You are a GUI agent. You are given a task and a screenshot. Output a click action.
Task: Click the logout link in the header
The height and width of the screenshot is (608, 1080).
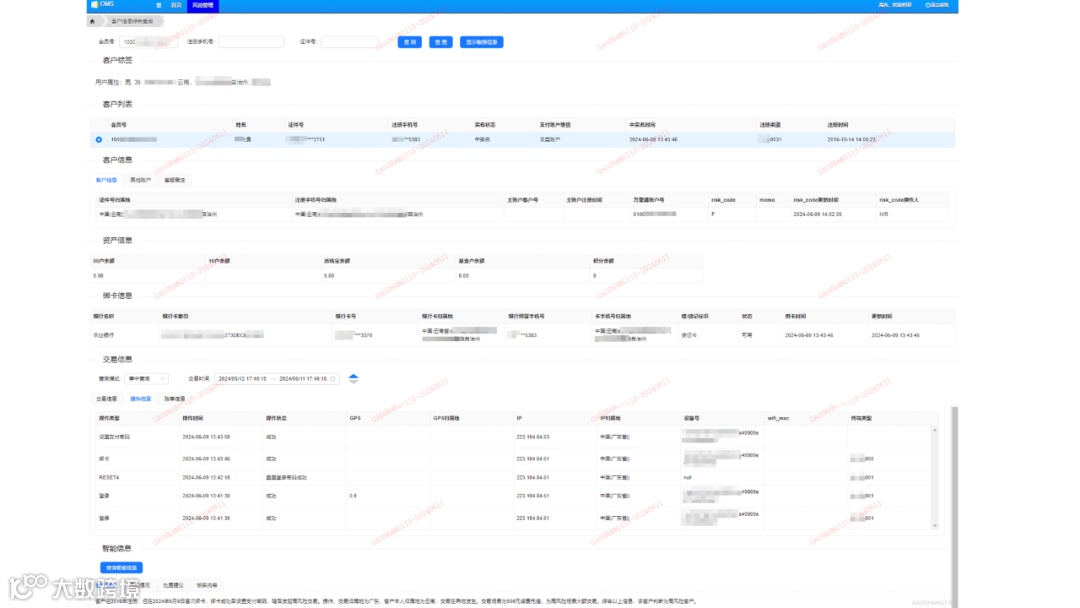coord(937,5)
